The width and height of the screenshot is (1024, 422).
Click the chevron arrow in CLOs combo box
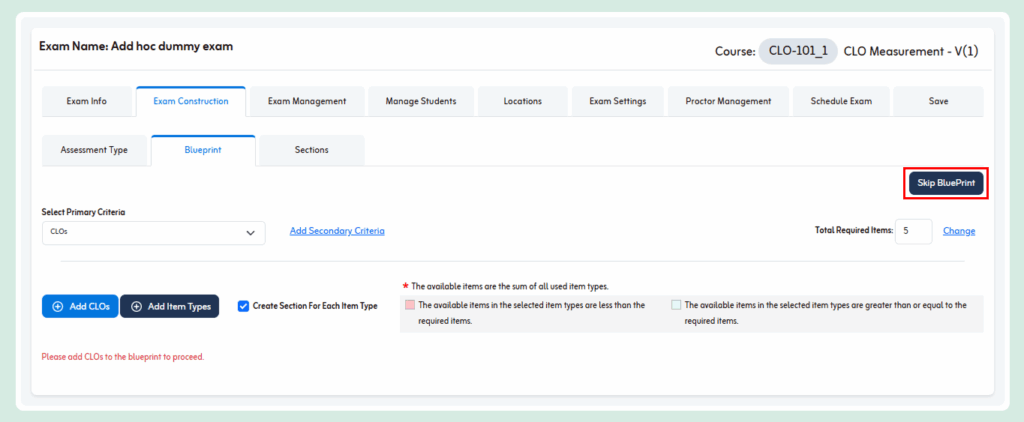[x=250, y=232]
